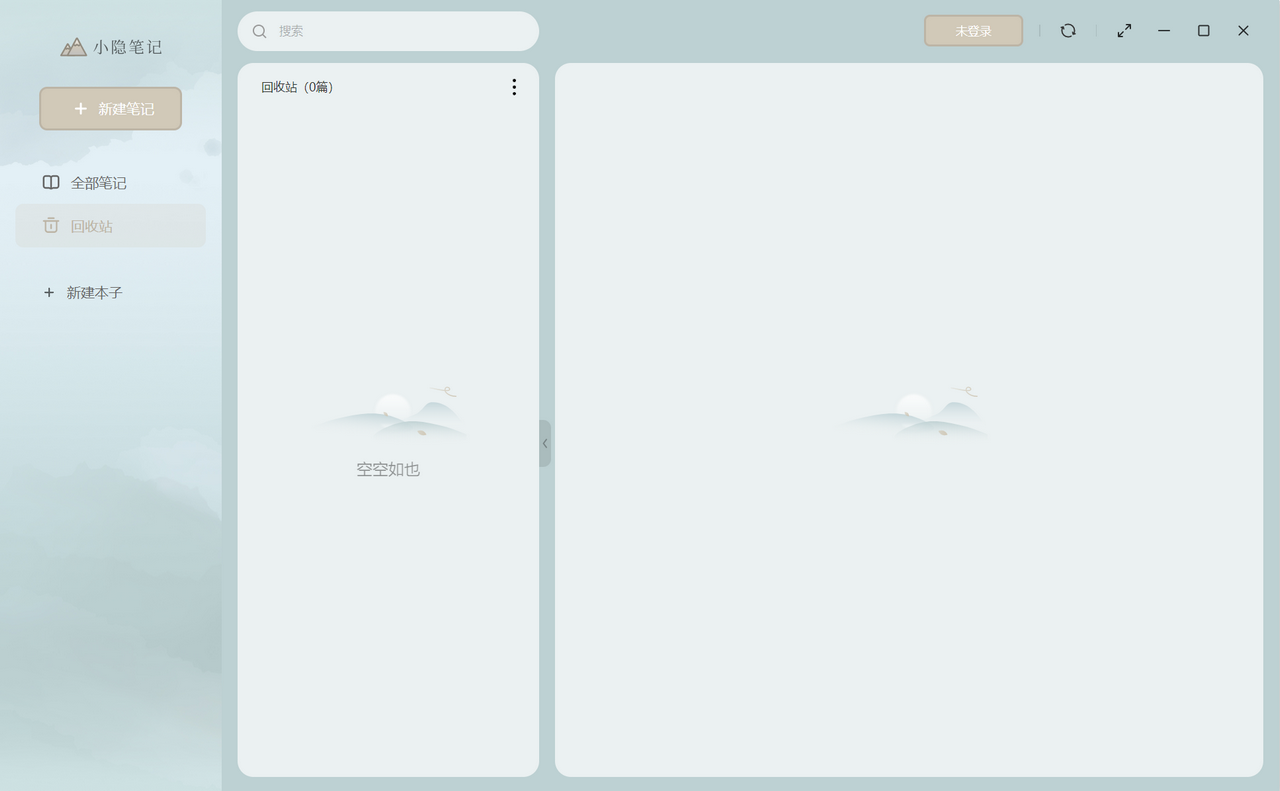Click the magnifier icon in search bar
The width and height of the screenshot is (1280, 791).
pos(260,32)
